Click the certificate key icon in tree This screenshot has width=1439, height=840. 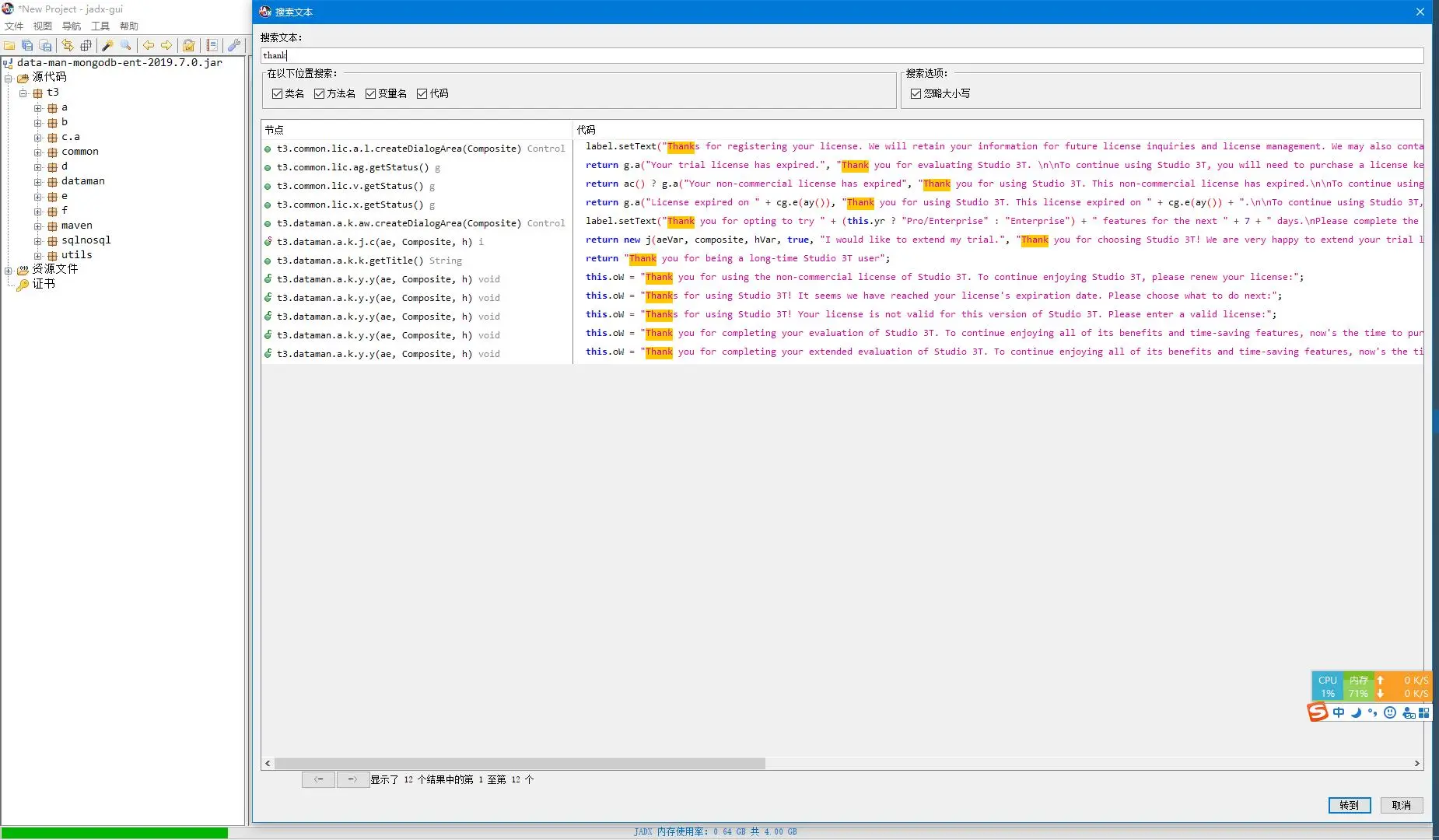(x=23, y=285)
